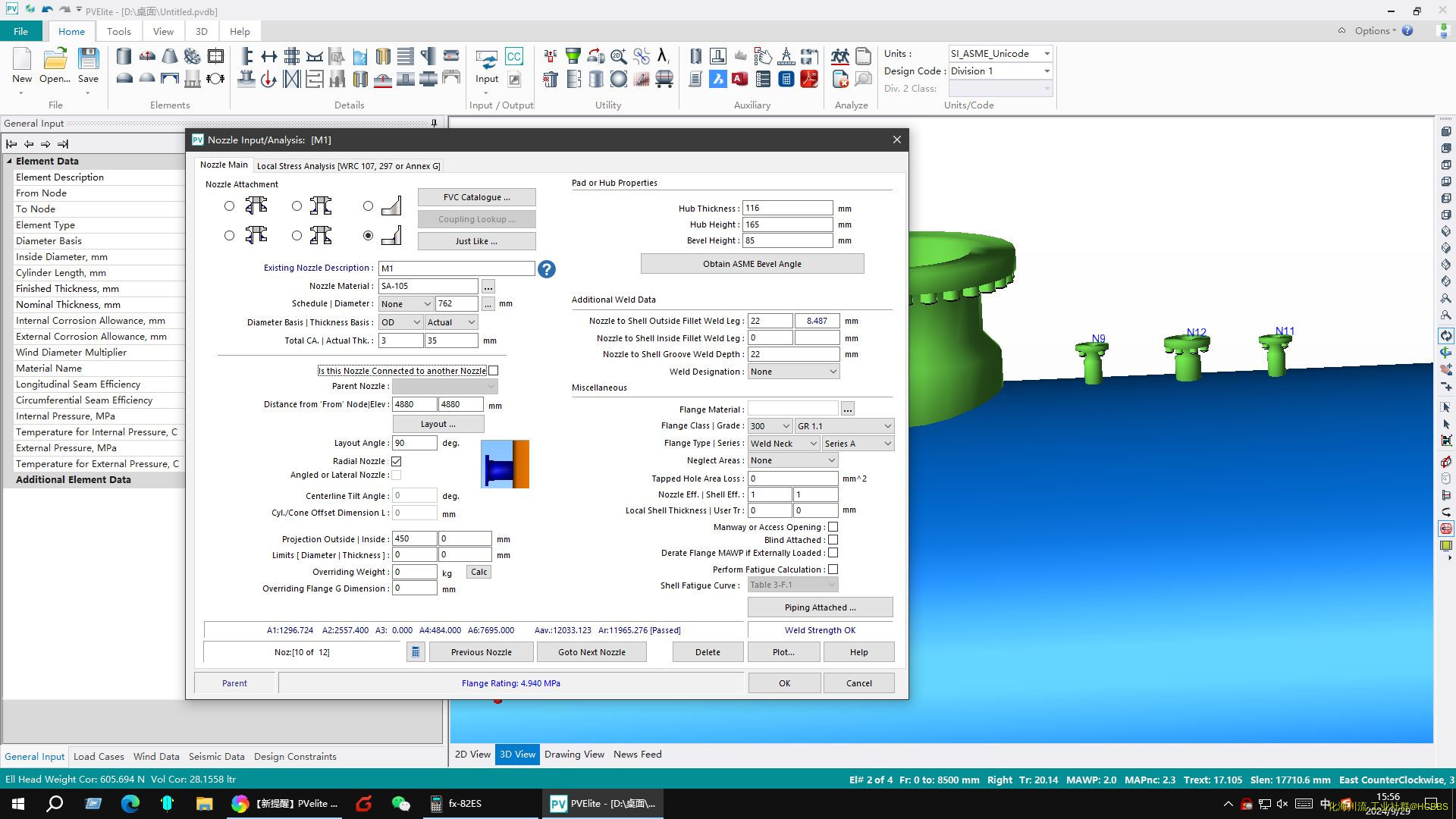The height and width of the screenshot is (819, 1456).
Task: Enable Derate Flange MAWP if Externally Loaded
Action: tap(833, 553)
